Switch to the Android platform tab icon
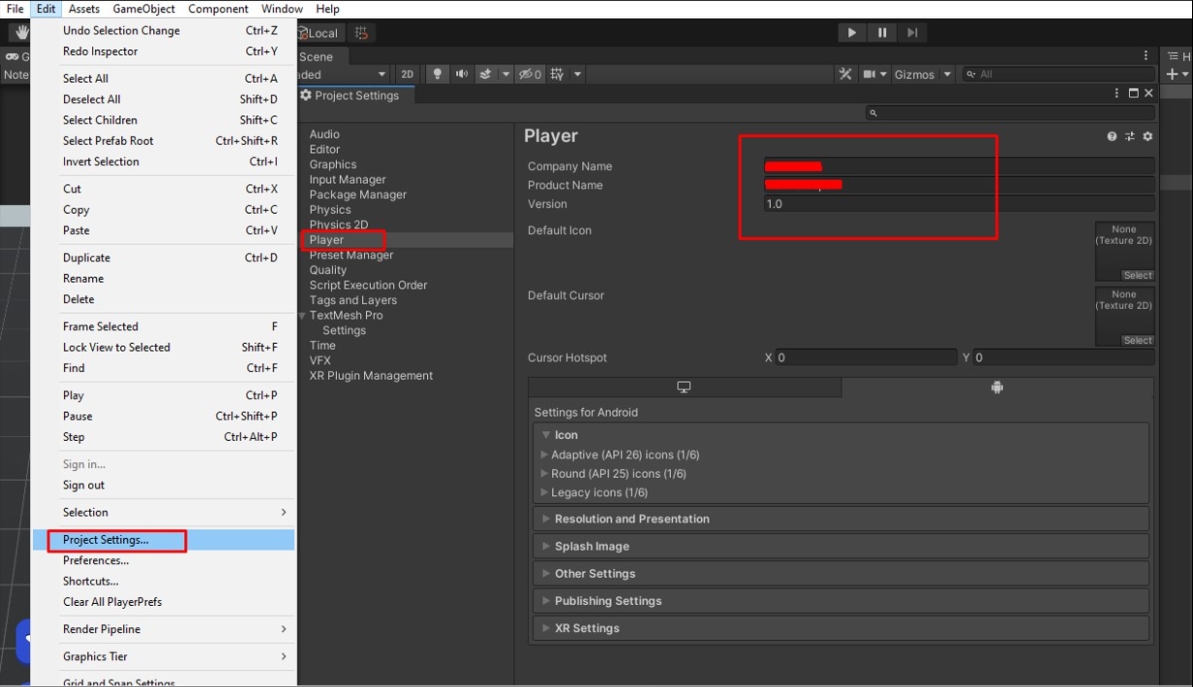 click(x=996, y=388)
